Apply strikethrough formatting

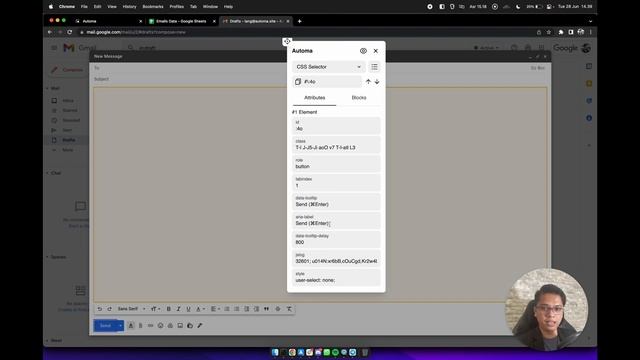coord(278,309)
